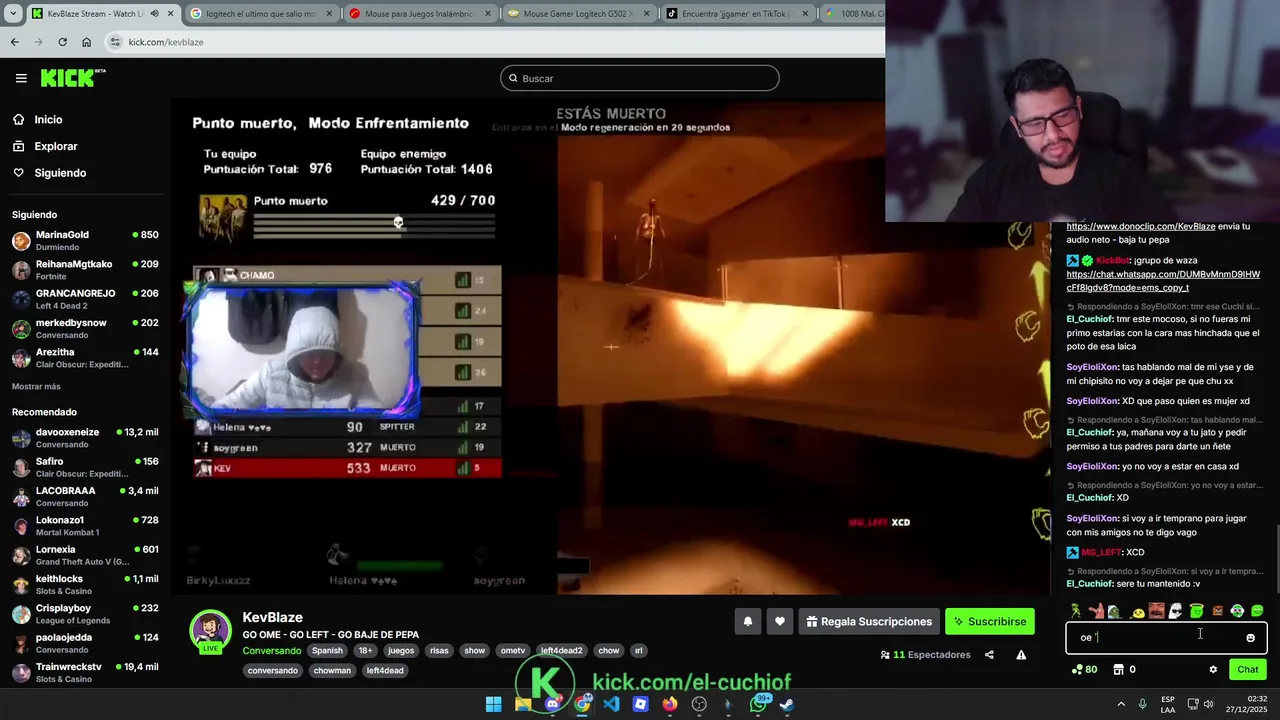Select the left4dead2 tag

point(561,650)
